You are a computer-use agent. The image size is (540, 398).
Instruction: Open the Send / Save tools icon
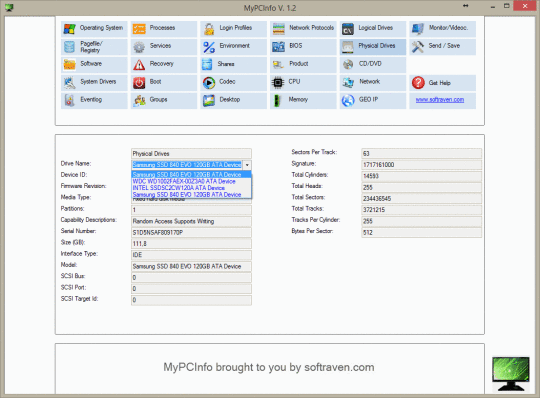click(x=418, y=47)
